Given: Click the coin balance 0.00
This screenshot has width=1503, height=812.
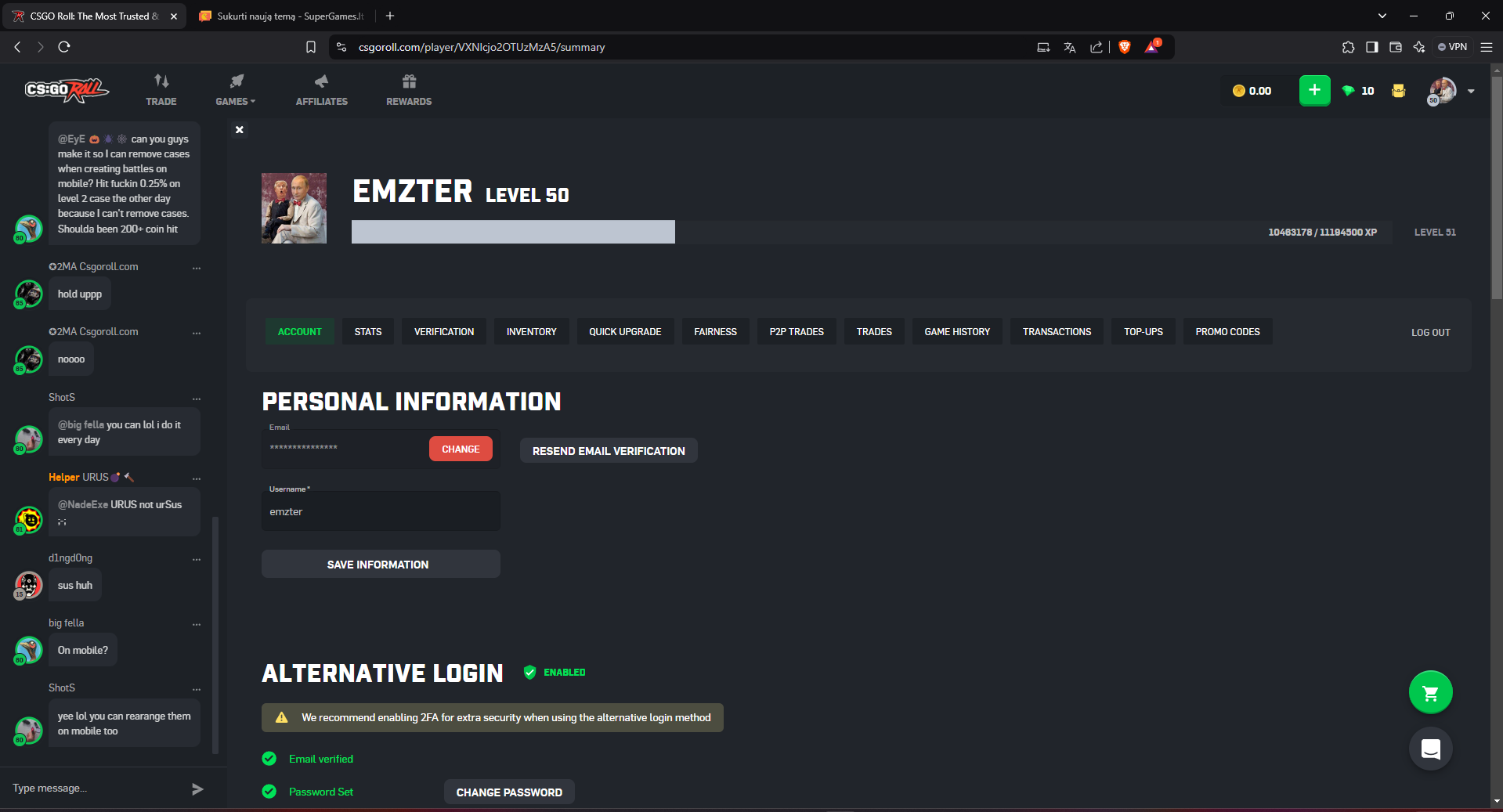Looking at the screenshot, I should (x=1252, y=91).
